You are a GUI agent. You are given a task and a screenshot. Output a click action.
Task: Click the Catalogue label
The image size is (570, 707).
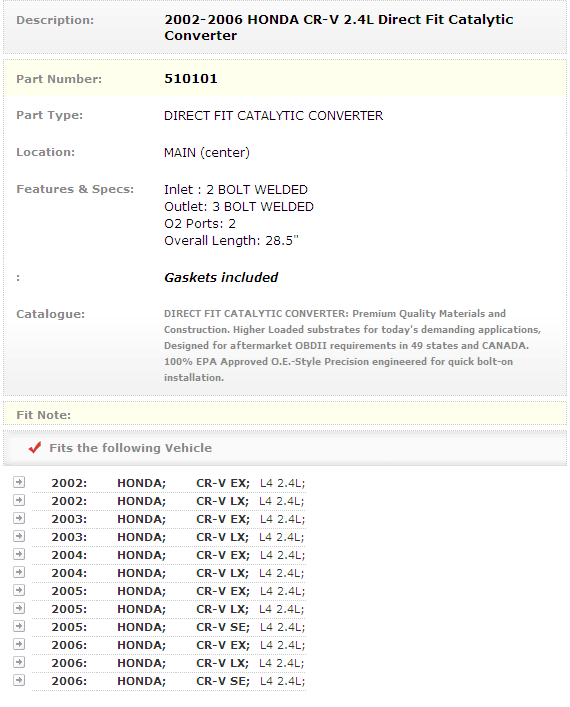point(51,314)
